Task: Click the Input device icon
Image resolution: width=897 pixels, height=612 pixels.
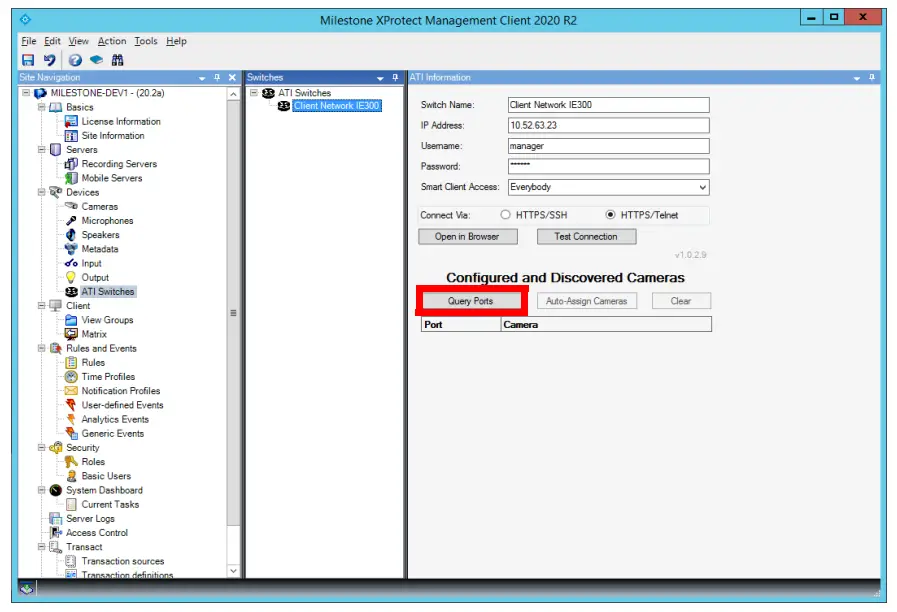Action: click(71, 263)
